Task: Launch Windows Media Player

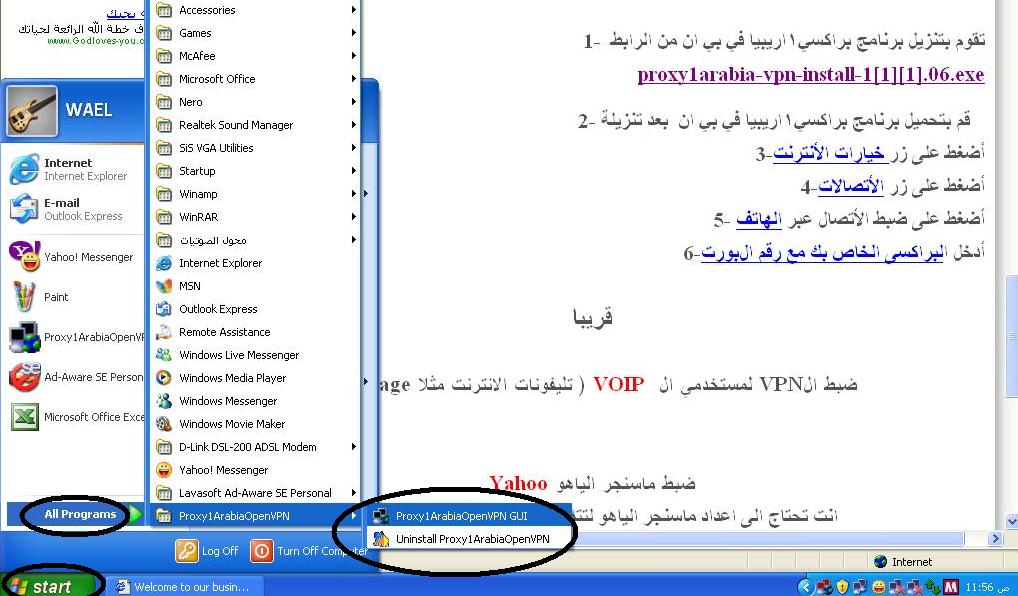Action: pyautogui.click(x=164, y=378)
